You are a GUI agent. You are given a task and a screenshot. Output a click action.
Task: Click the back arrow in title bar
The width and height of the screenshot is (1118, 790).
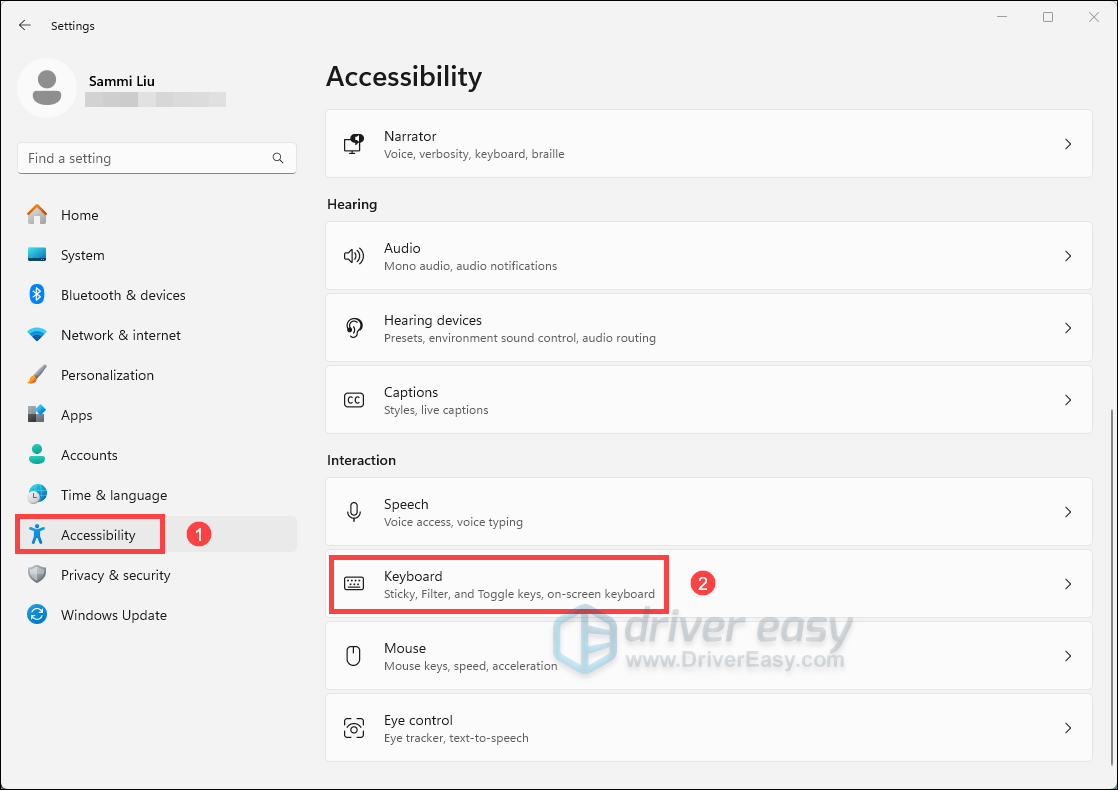(25, 25)
